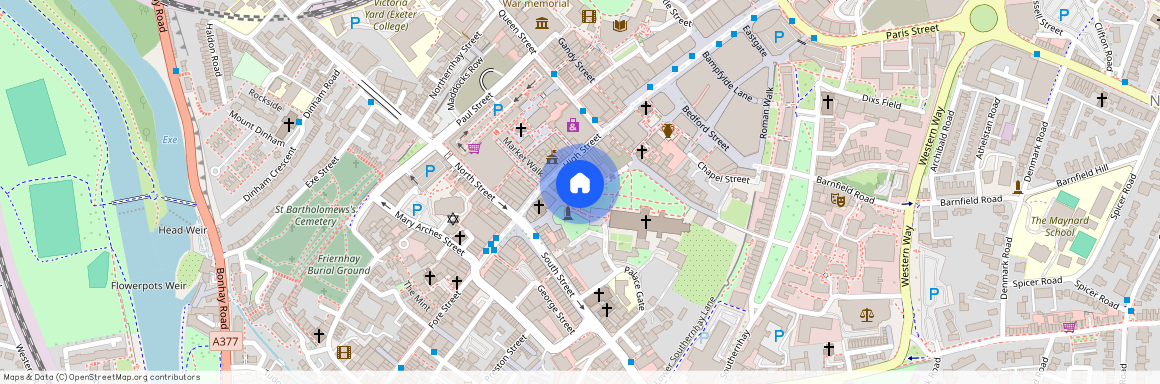Select the courthouse scales icon
The height and width of the screenshot is (384, 1160).
pos(866,314)
